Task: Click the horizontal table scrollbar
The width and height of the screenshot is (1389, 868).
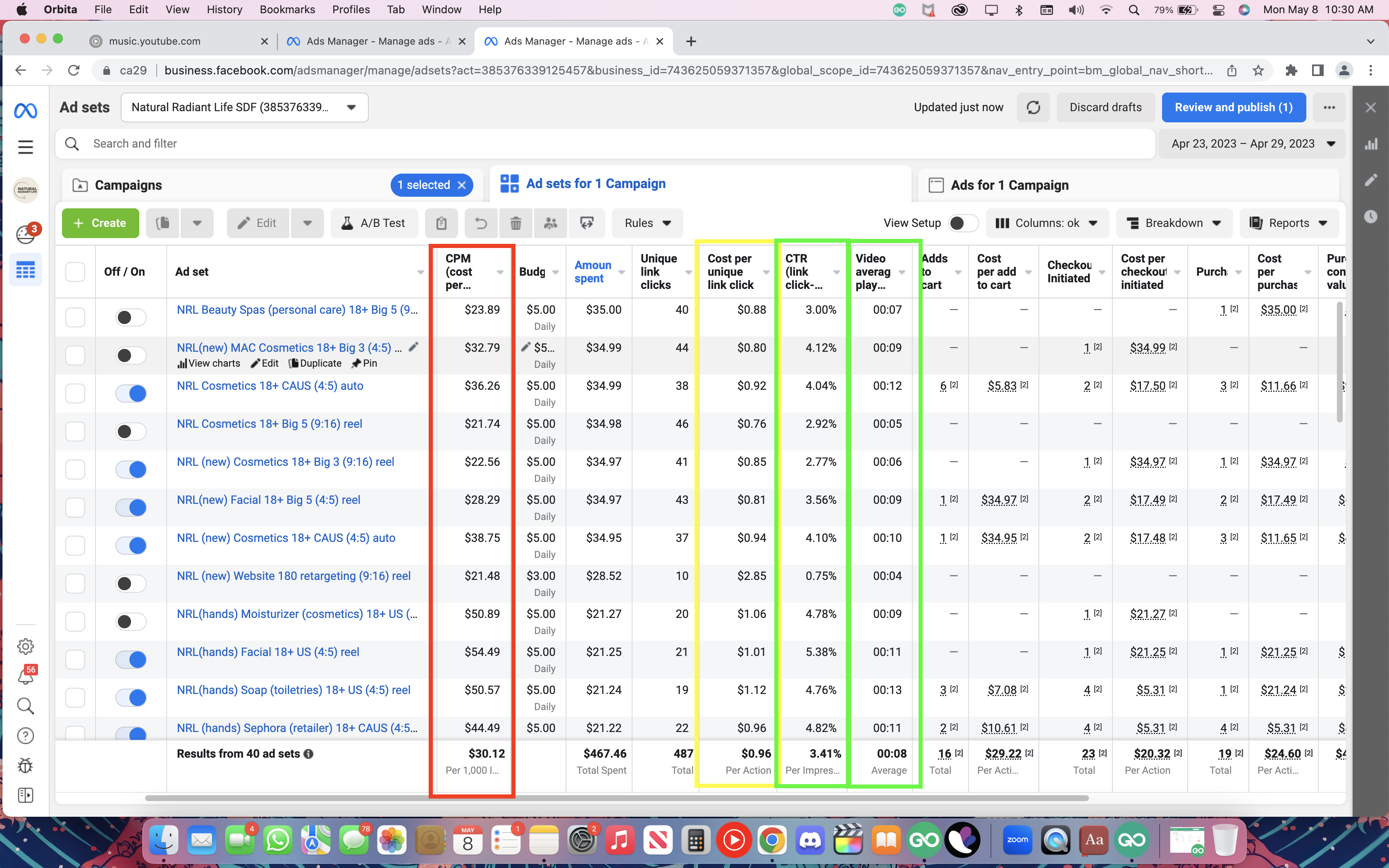Action: point(617,798)
